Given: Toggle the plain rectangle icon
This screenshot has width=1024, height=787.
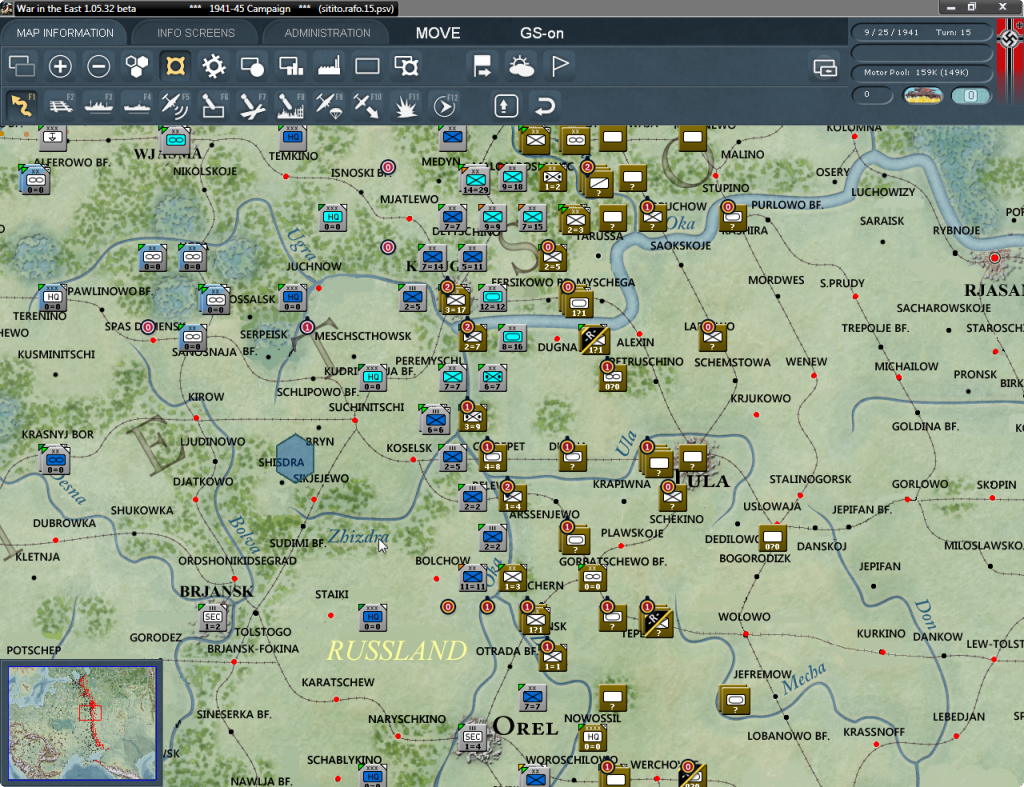Looking at the screenshot, I should tap(367, 66).
